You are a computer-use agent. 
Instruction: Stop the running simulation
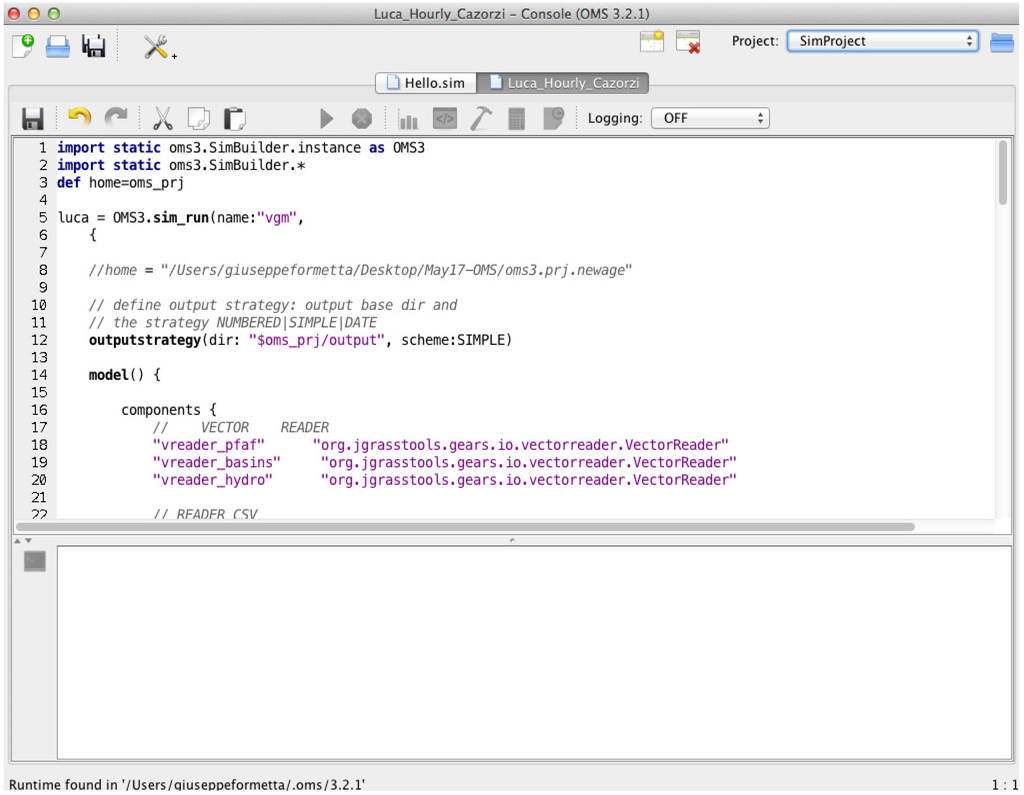pyautogui.click(x=361, y=119)
